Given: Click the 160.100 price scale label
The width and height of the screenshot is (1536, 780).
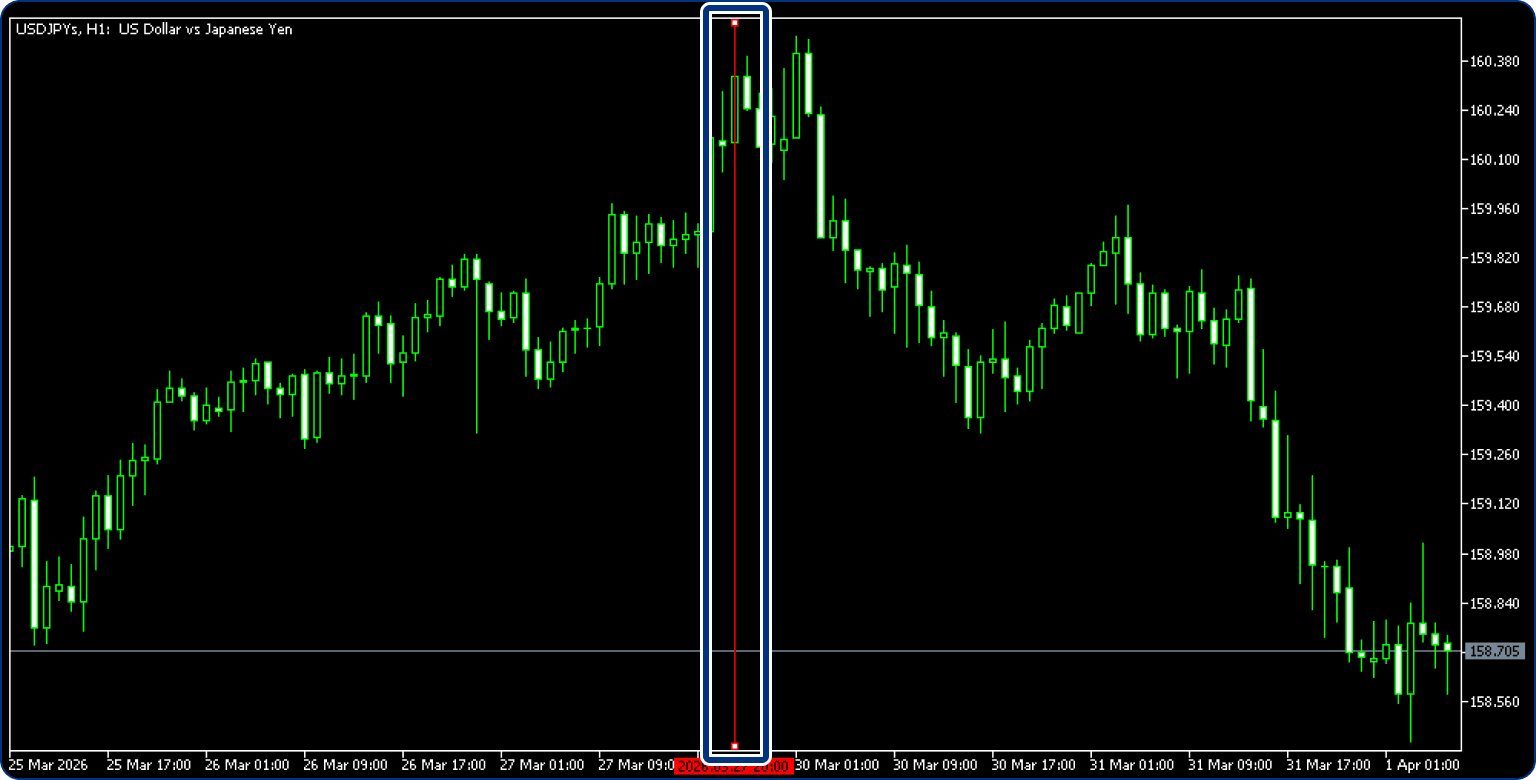Looking at the screenshot, I should point(1494,160).
